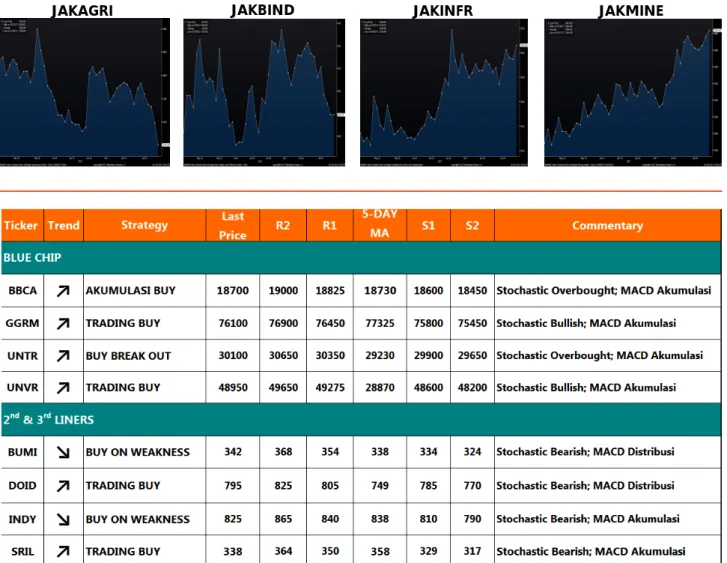The image size is (727, 563).
Task: Click the 5-DAY MA column header
Action: [x=380, y=224]
